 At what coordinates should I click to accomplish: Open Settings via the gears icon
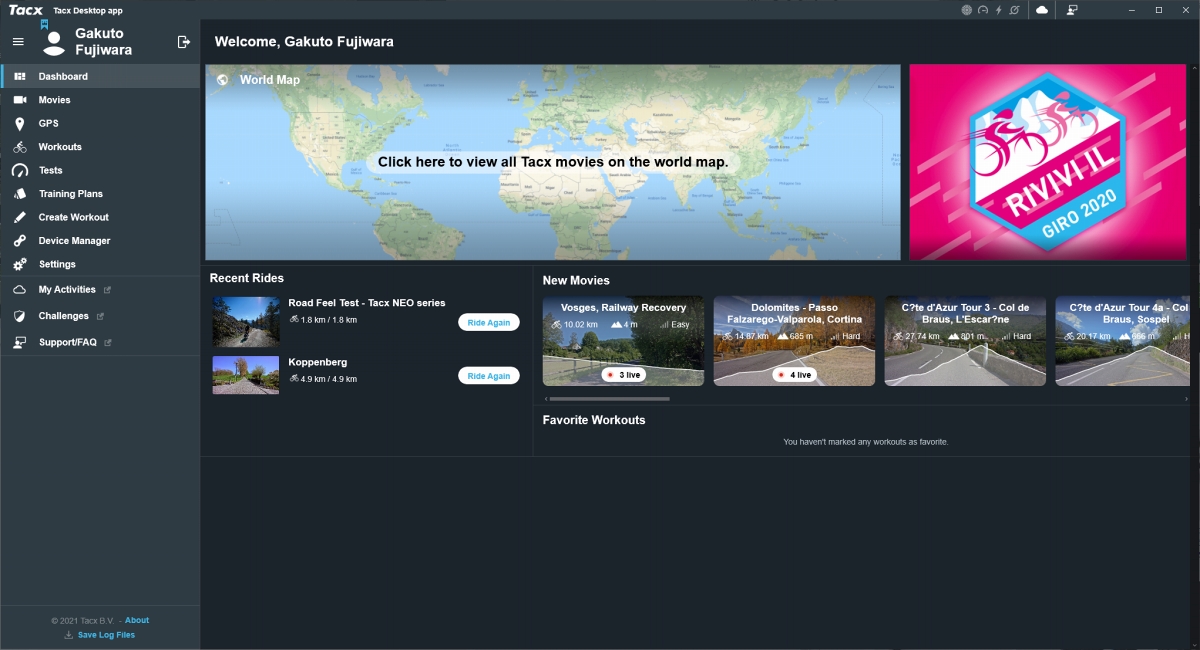pos(19,264)
